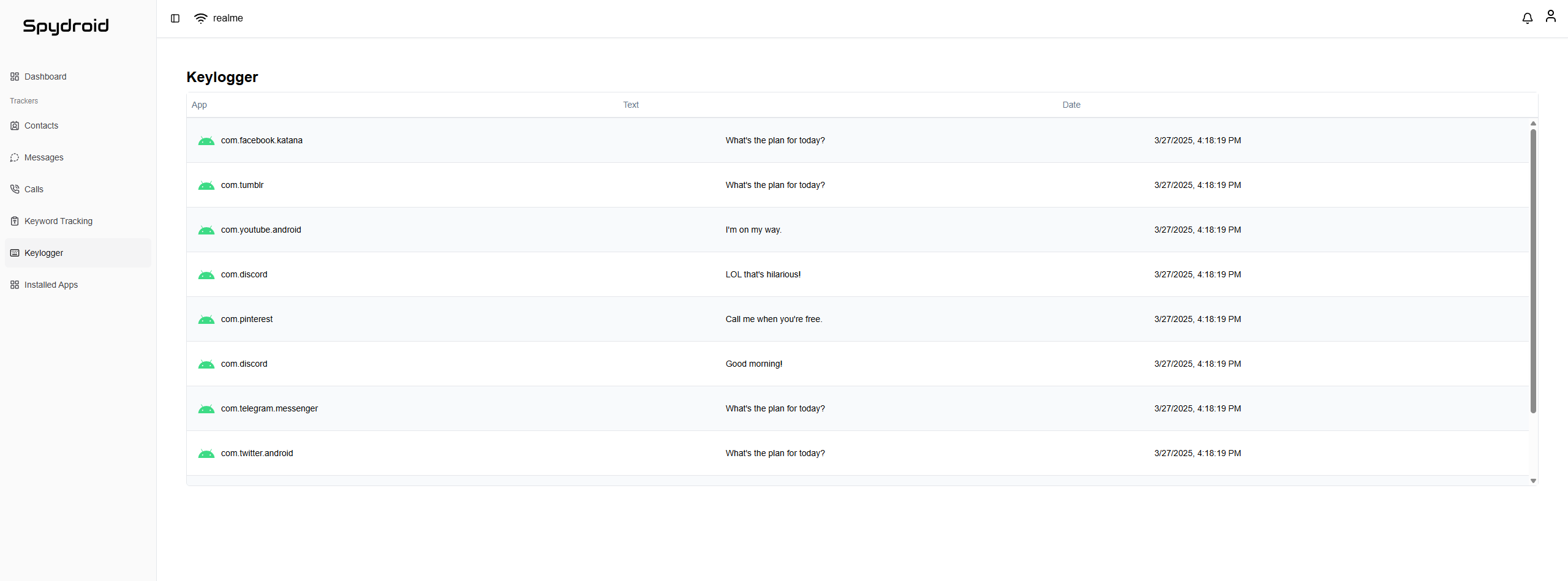Select the com.tumblr app name
This screenshot has height=581, width=1568.
pos(242,185)
